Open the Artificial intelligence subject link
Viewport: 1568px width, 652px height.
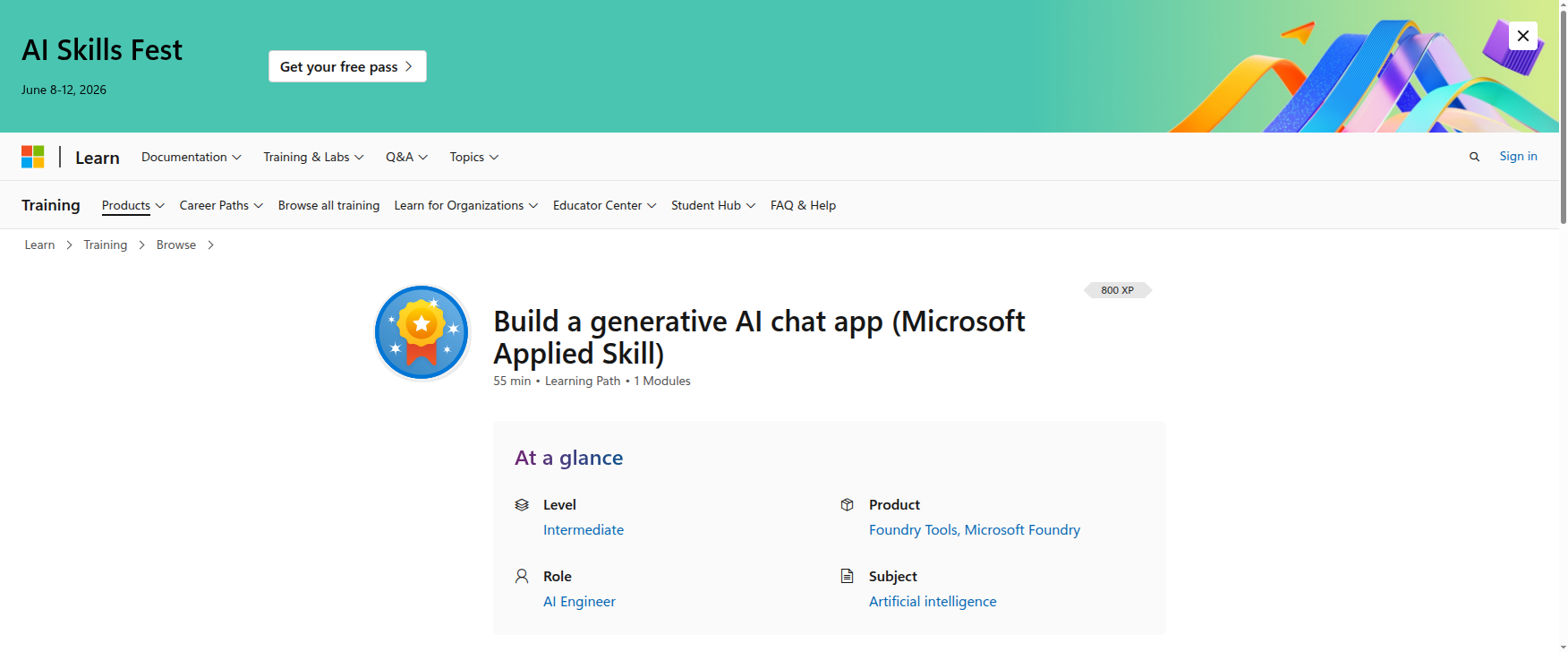click(933, 602)
